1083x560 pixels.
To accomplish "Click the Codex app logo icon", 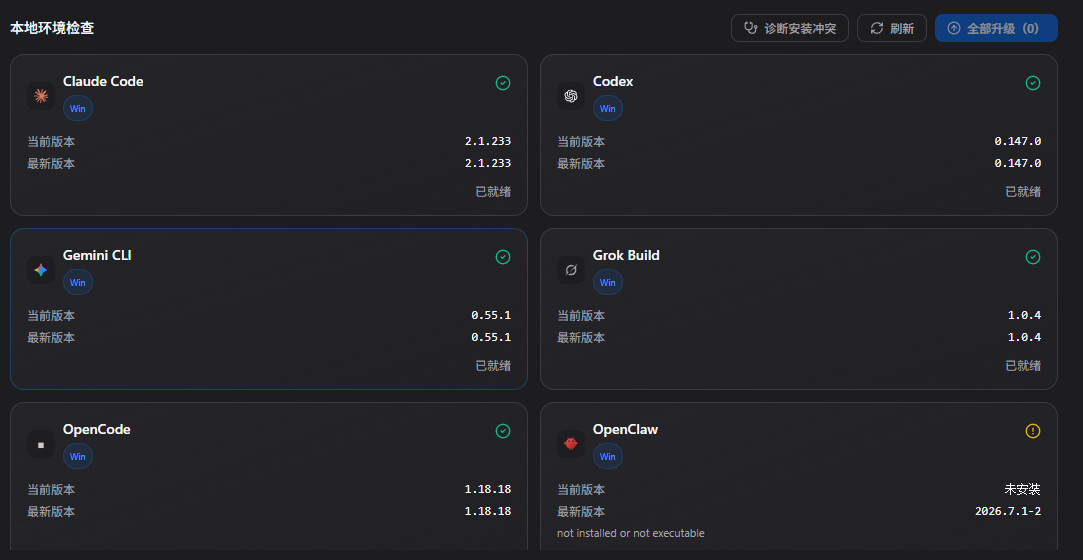I will coord(571,96).
